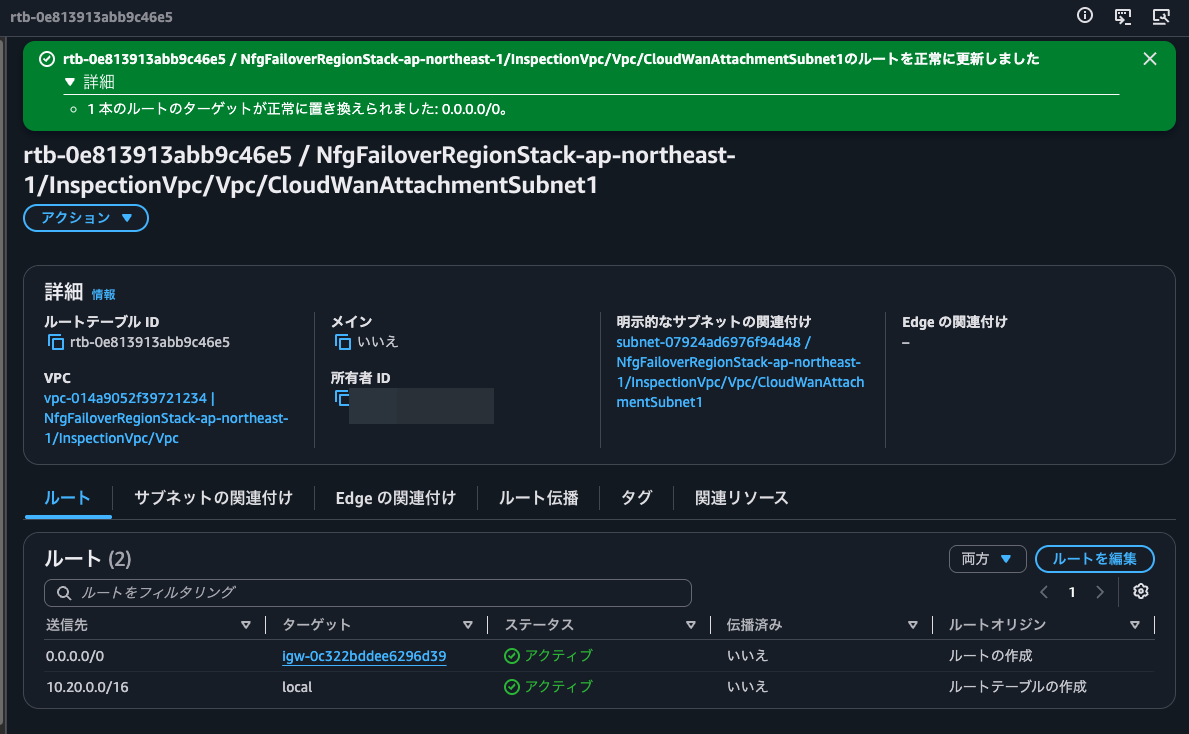The height and width of the screenshot is (734, 1189).
Task: Copy the メイン value いいえ
Action: [343, 342]
